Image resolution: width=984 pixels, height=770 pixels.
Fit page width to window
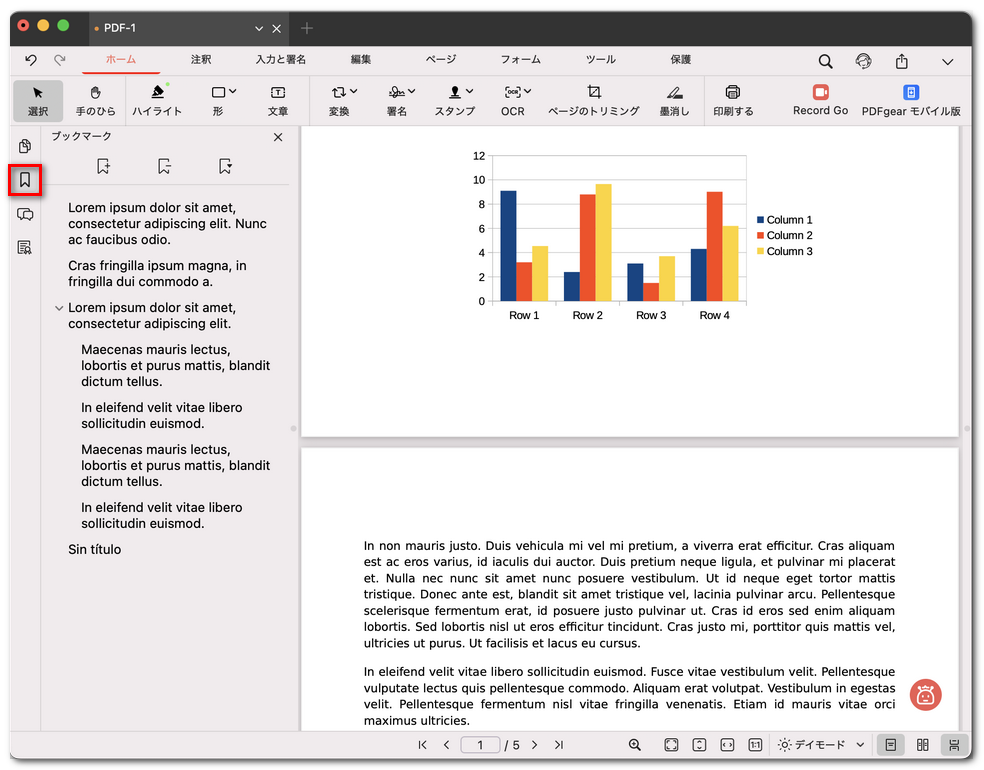coord(727,745)
